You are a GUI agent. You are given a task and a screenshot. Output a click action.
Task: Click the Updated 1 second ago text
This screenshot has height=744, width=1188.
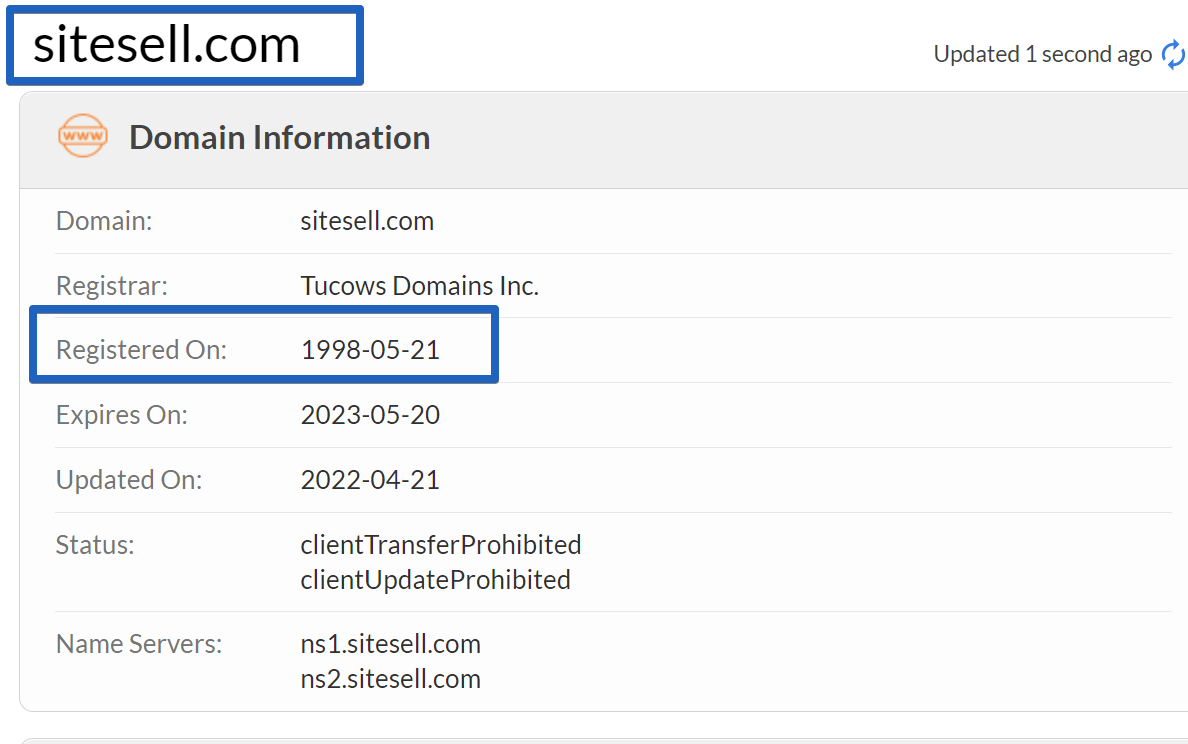(1043, 55)
